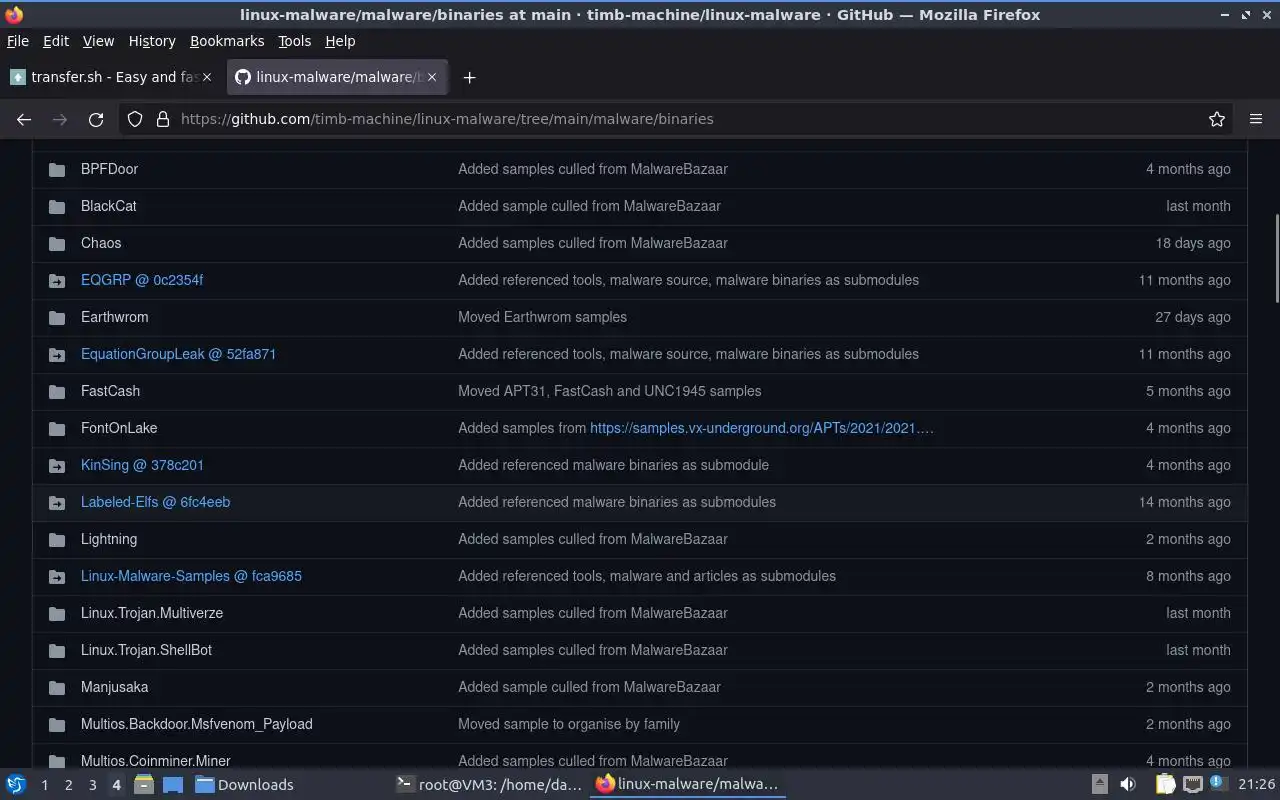Click the volume speaker tray icon
This screenshot has height=800, width=1280.
click(1128, 785)
